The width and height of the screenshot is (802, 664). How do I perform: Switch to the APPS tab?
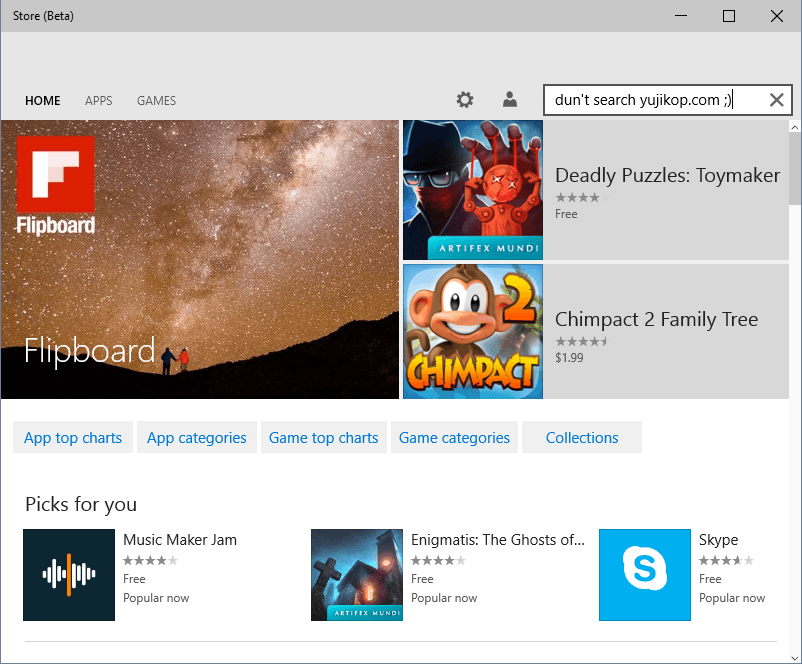pyautogui.click(x=99, y=101)
